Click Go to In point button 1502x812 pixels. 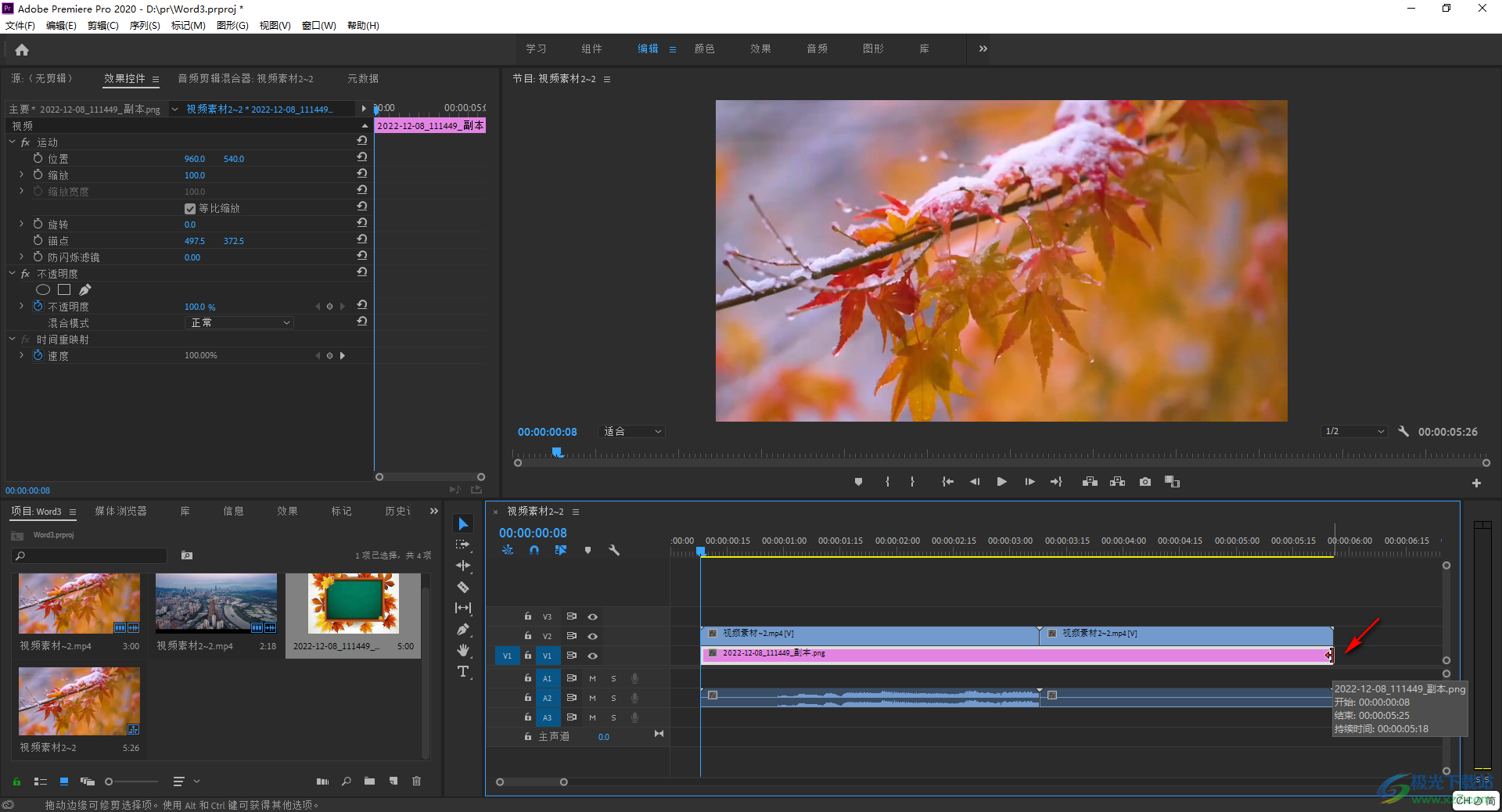947,482
